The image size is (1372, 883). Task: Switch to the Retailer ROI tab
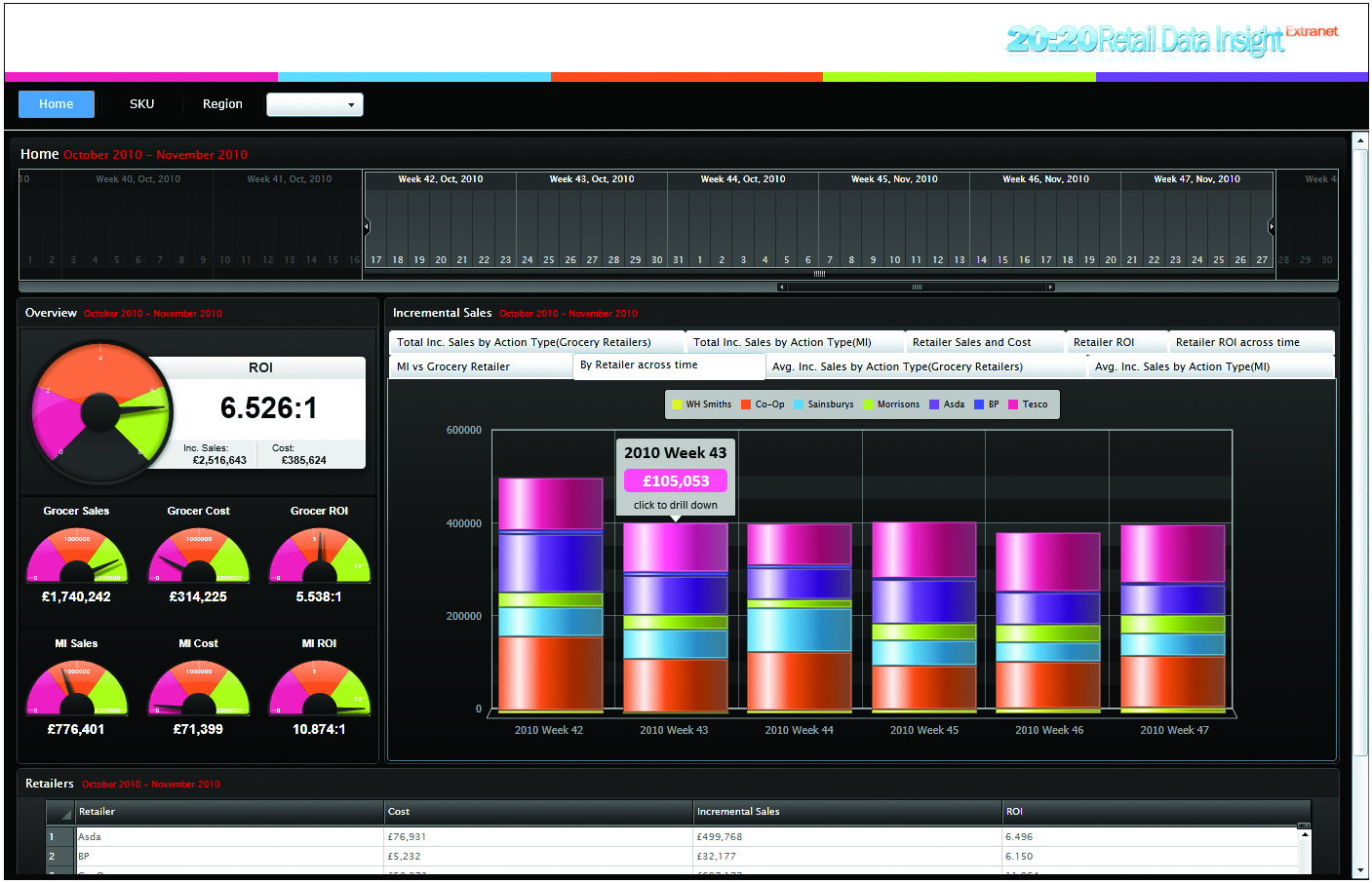(1117, 342)
